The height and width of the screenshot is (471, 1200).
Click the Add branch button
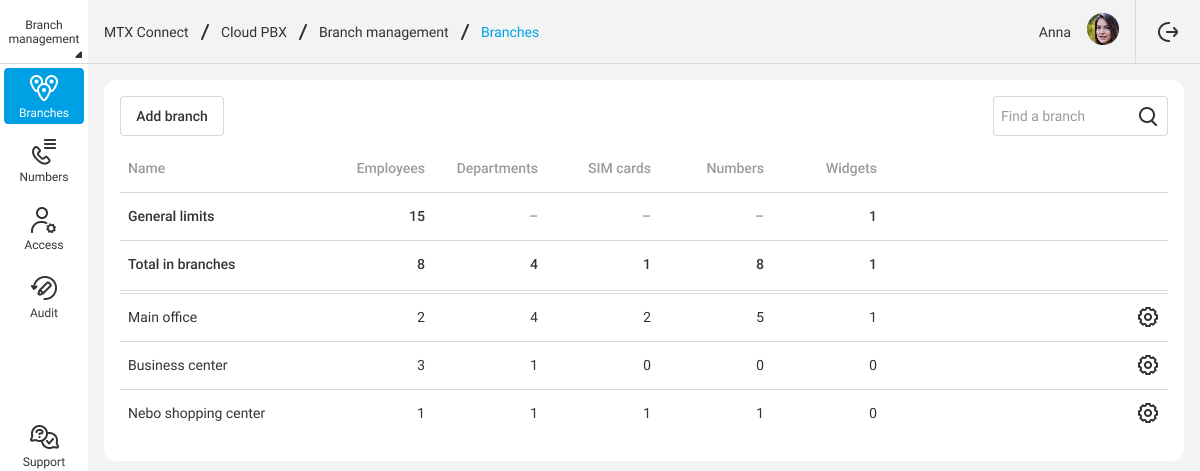[172, 116]
